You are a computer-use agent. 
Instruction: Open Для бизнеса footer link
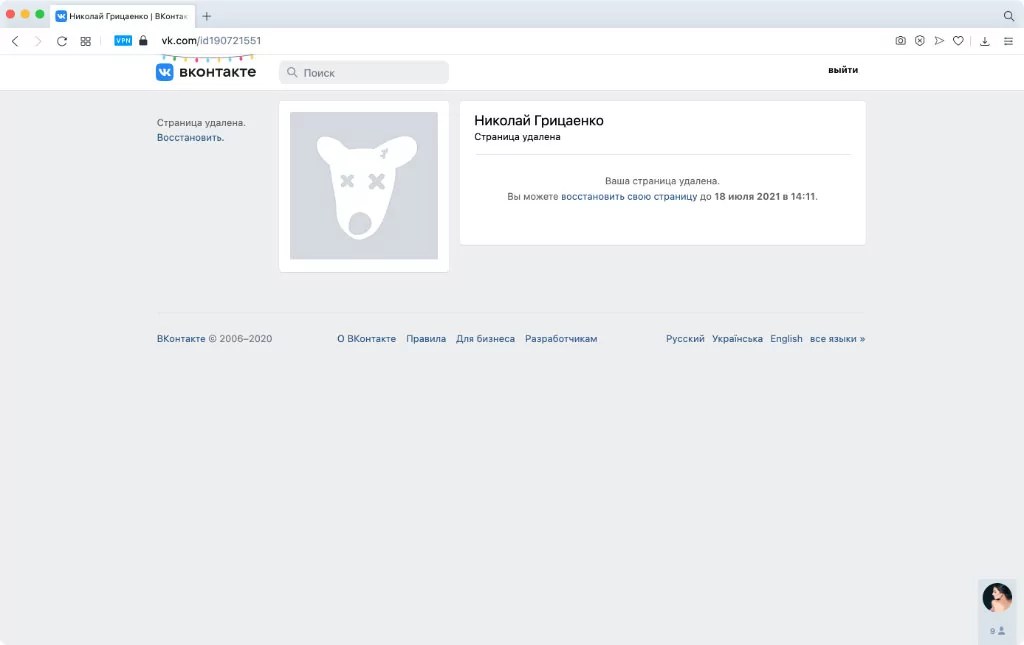(x=485, y=339)
